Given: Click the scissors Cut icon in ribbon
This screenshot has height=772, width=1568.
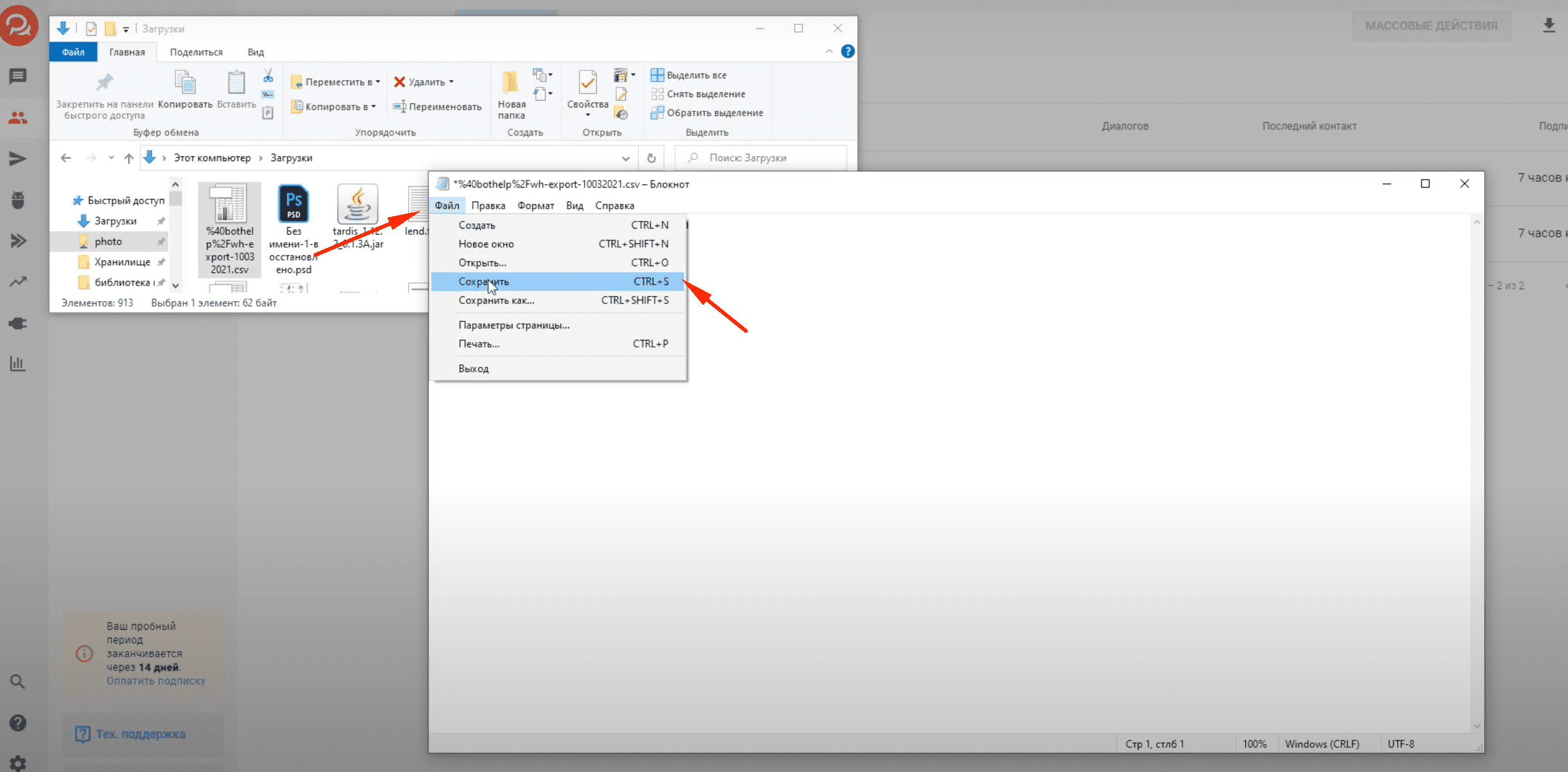Looking at the screenshot, I should 268,76.
